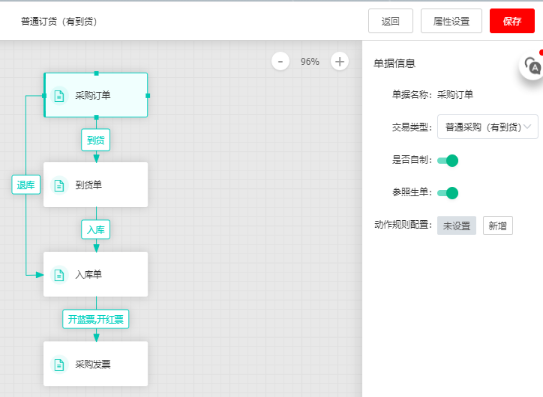Select the 采购订单 document icon
This screenshot has width=543, height=397.
(59, 96)
